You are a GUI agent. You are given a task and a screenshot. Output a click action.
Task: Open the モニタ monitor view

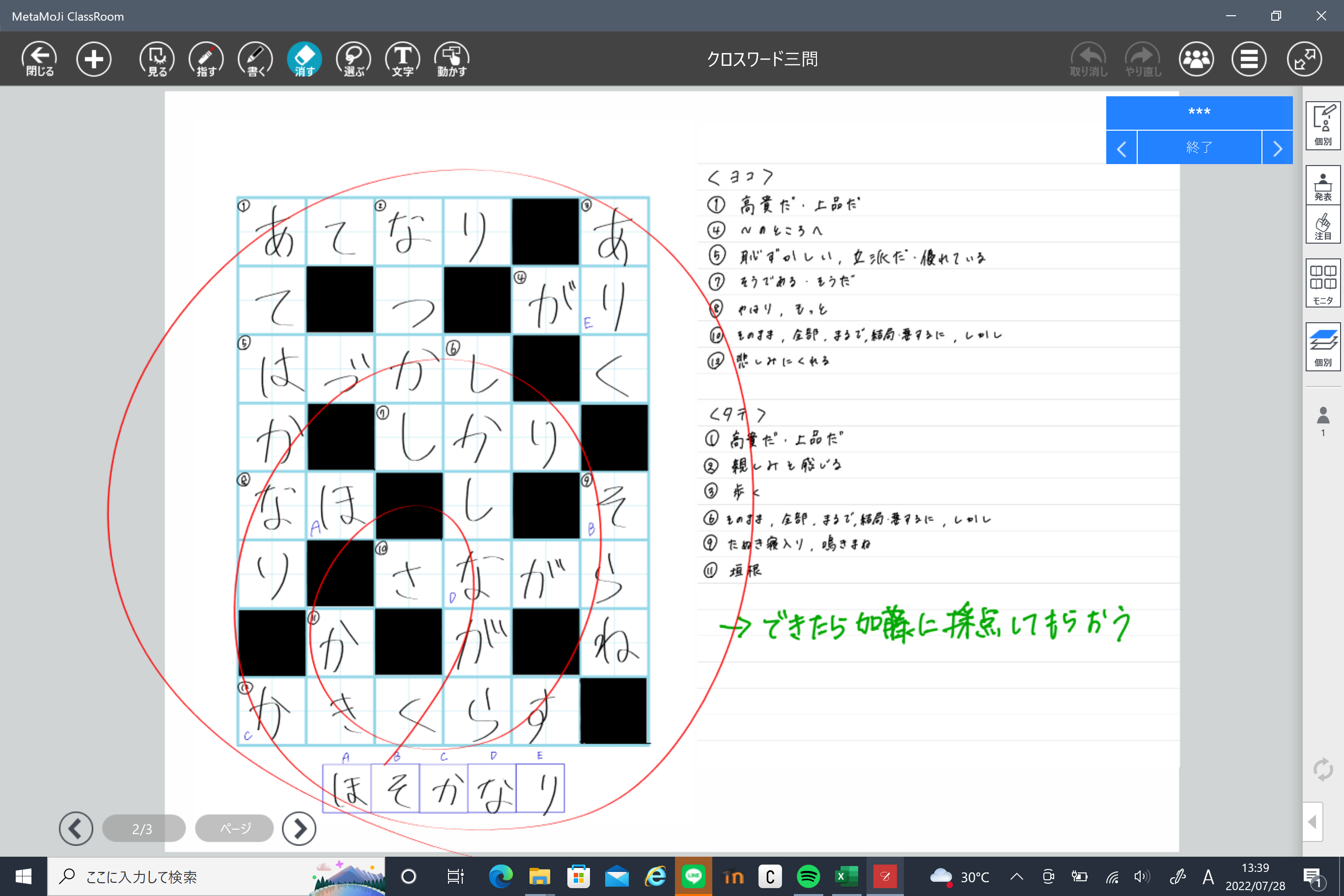pyautogui.click(x=1322, y=283)
